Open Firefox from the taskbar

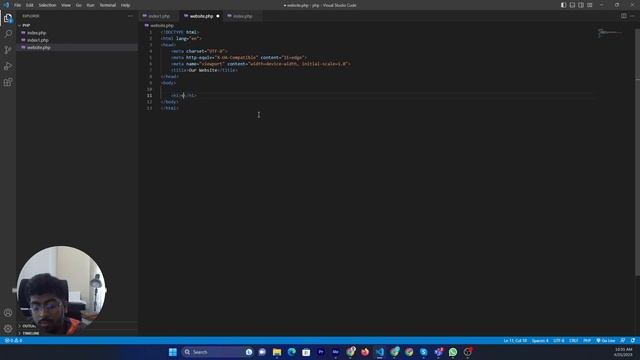[365, 352]
